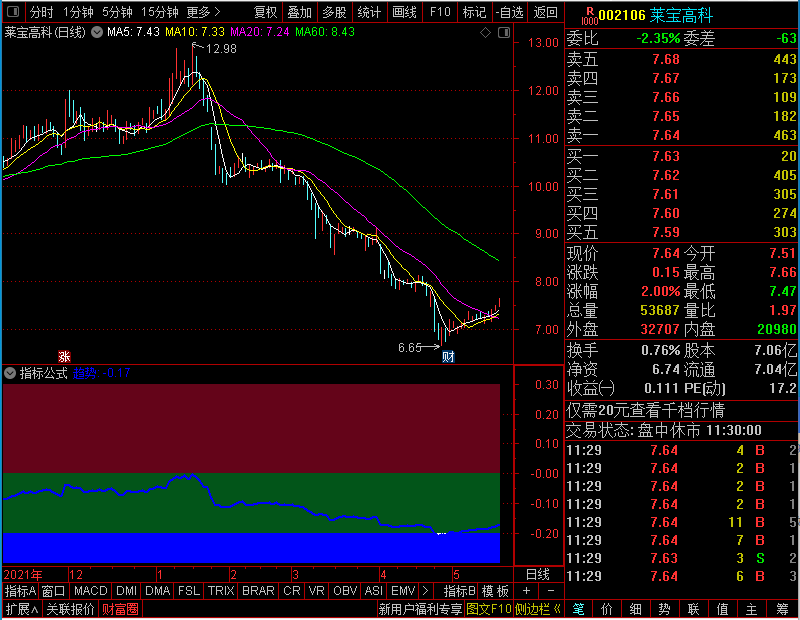Click the 返回 back button
Viewport: 800px width, 620px height.
pyautogui.click(x=545, y=12)
